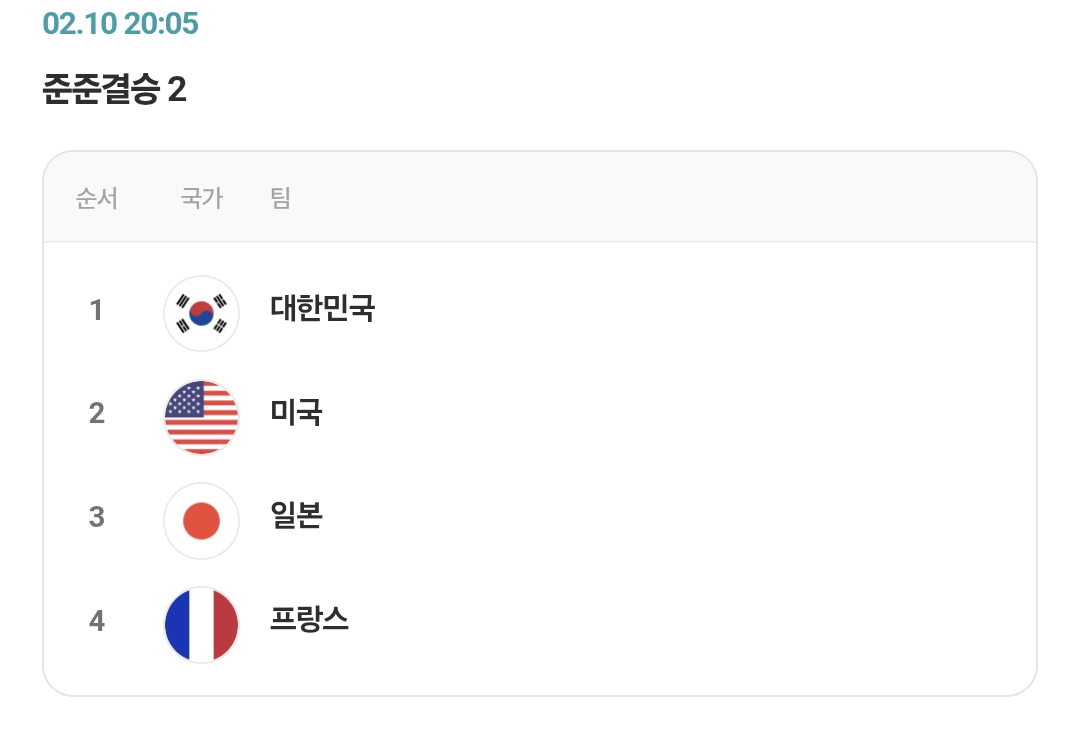Click empty space in 대한민국 row
1080x735 pixels.
[689, 313]
